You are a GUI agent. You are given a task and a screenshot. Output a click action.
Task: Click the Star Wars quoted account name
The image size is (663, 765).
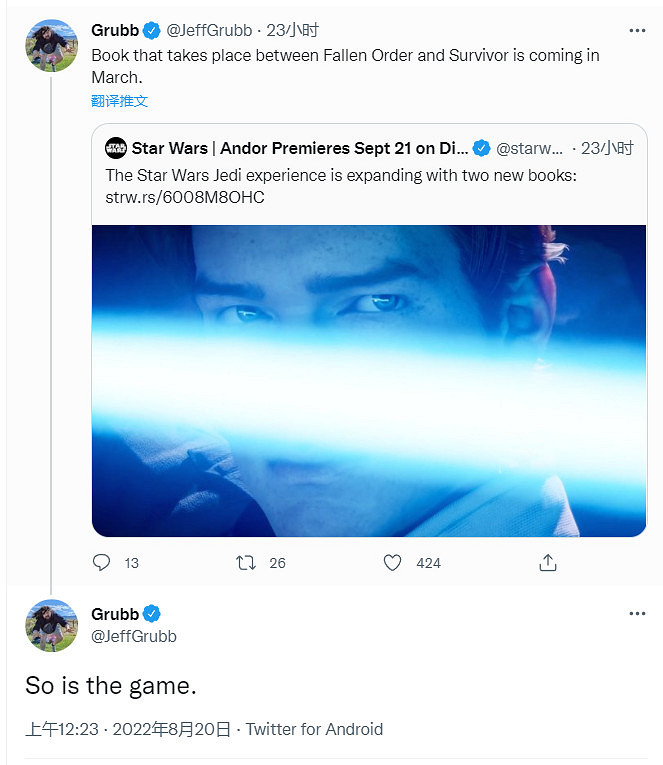[300, 148]
